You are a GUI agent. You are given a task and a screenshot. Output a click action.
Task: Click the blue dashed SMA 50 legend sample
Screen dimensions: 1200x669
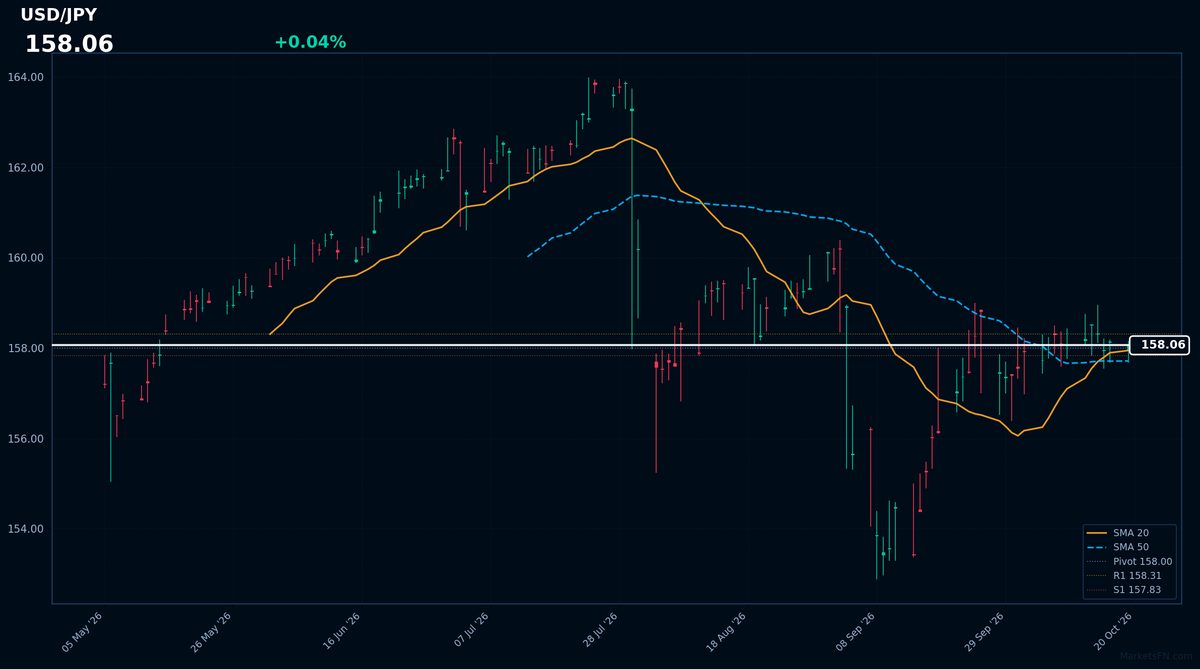click(x=1097, y=547)
